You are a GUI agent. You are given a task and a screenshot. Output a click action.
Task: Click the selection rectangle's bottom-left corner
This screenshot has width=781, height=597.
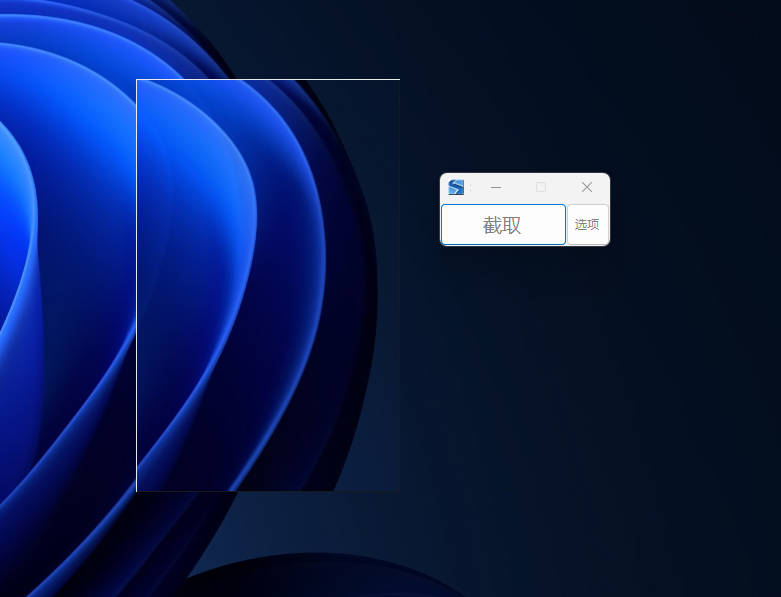click(137, 491)
